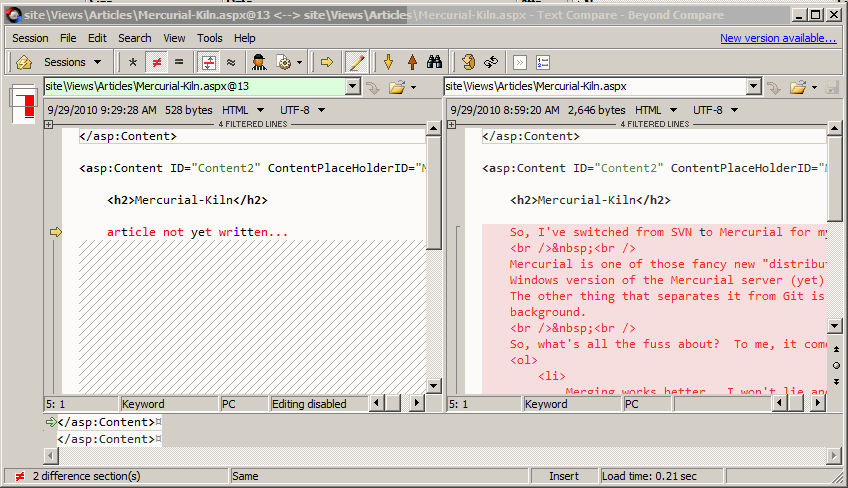The image size is (848, 488).
Task: Click the toolbar chevron overflow icon
Action: click(x=520, y=63)
